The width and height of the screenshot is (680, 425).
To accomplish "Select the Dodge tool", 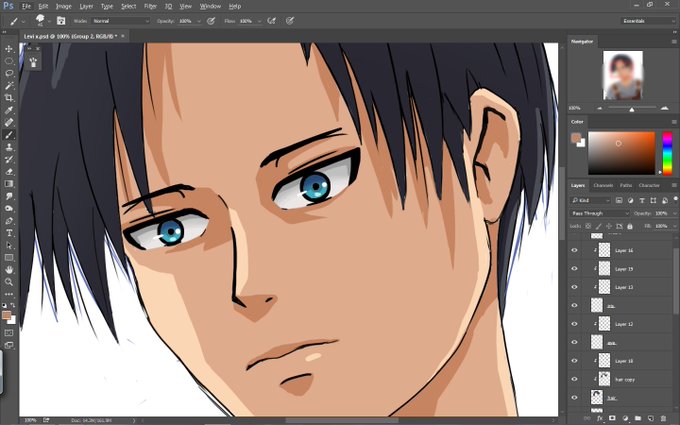I will point(9,208).
